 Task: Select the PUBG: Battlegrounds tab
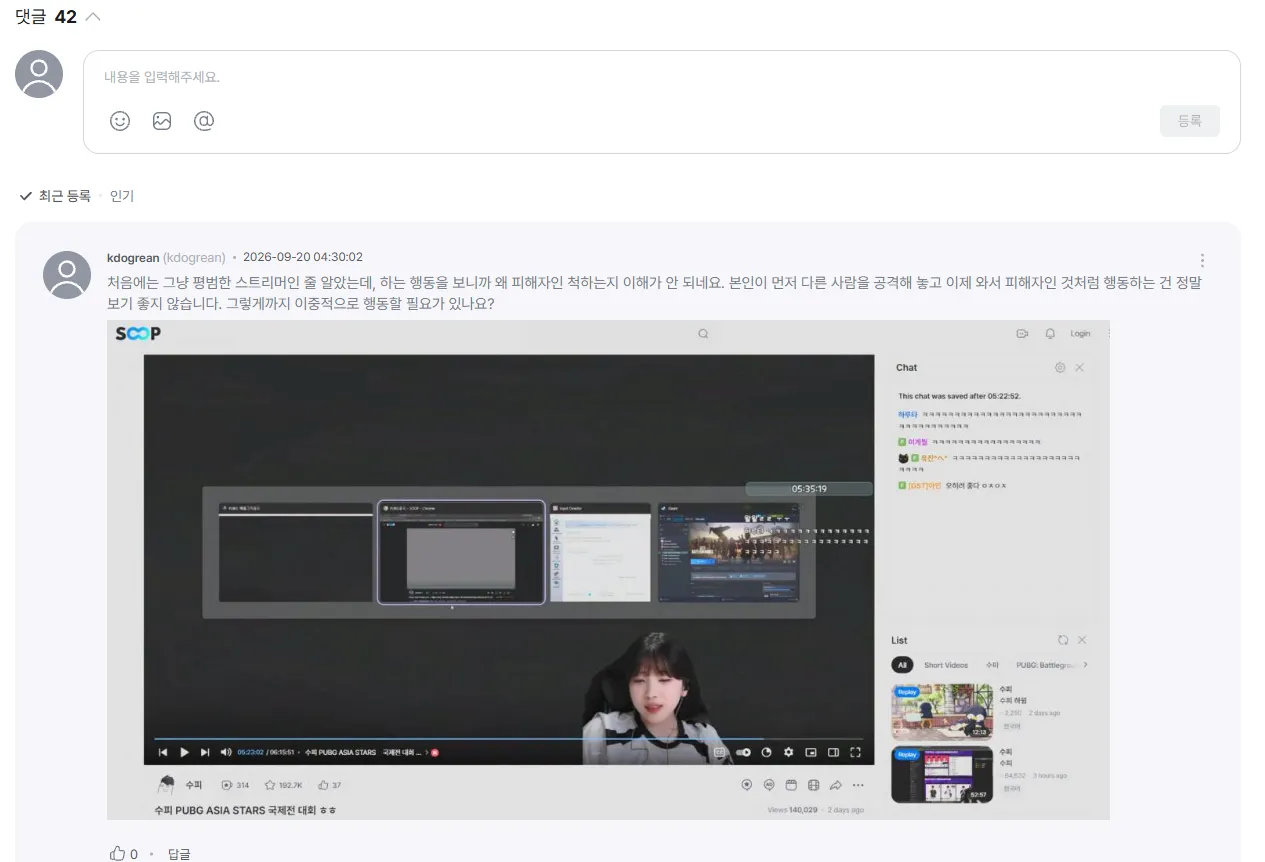(1045, 665)
